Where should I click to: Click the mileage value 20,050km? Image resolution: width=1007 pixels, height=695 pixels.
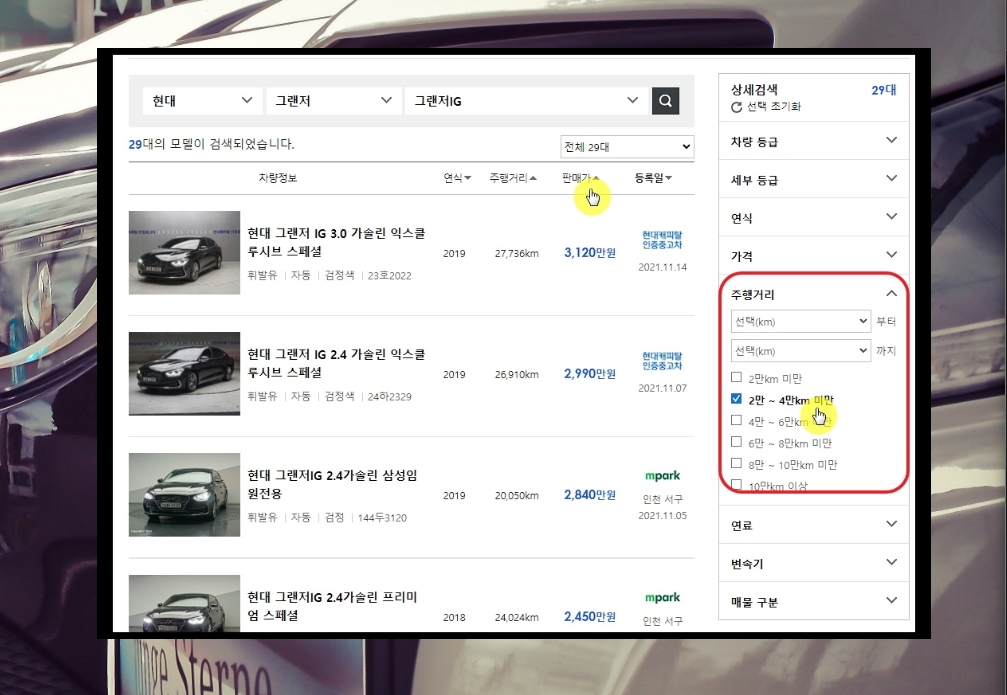tap(516, 496)
